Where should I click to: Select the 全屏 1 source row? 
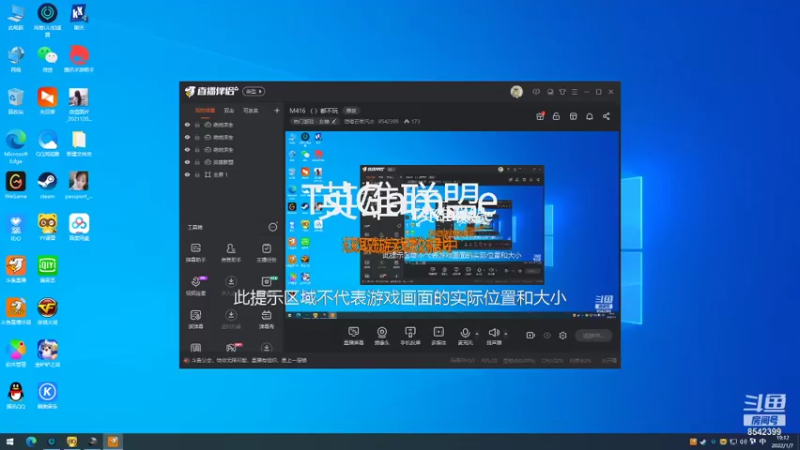(x=231, y=174)
